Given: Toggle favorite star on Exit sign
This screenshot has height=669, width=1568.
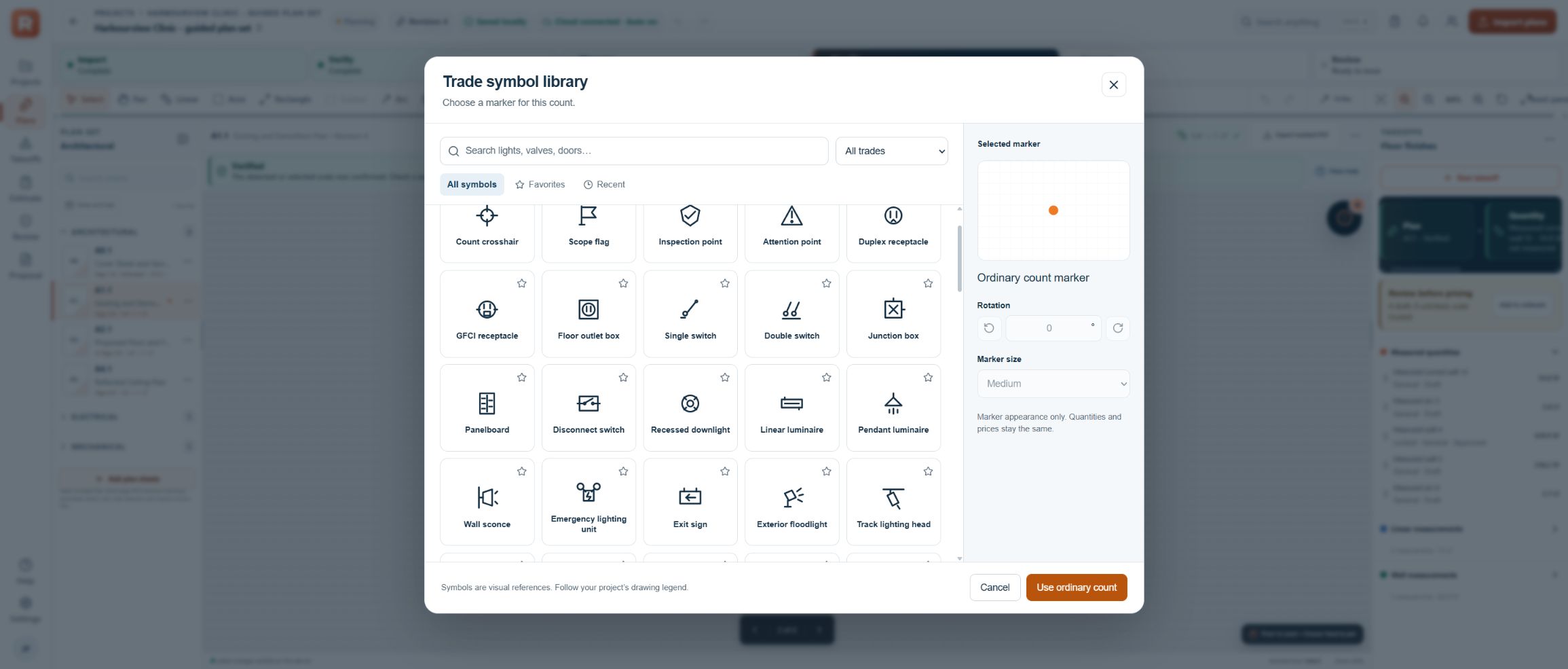Looking at the screenshot, I should click(725, 471).
